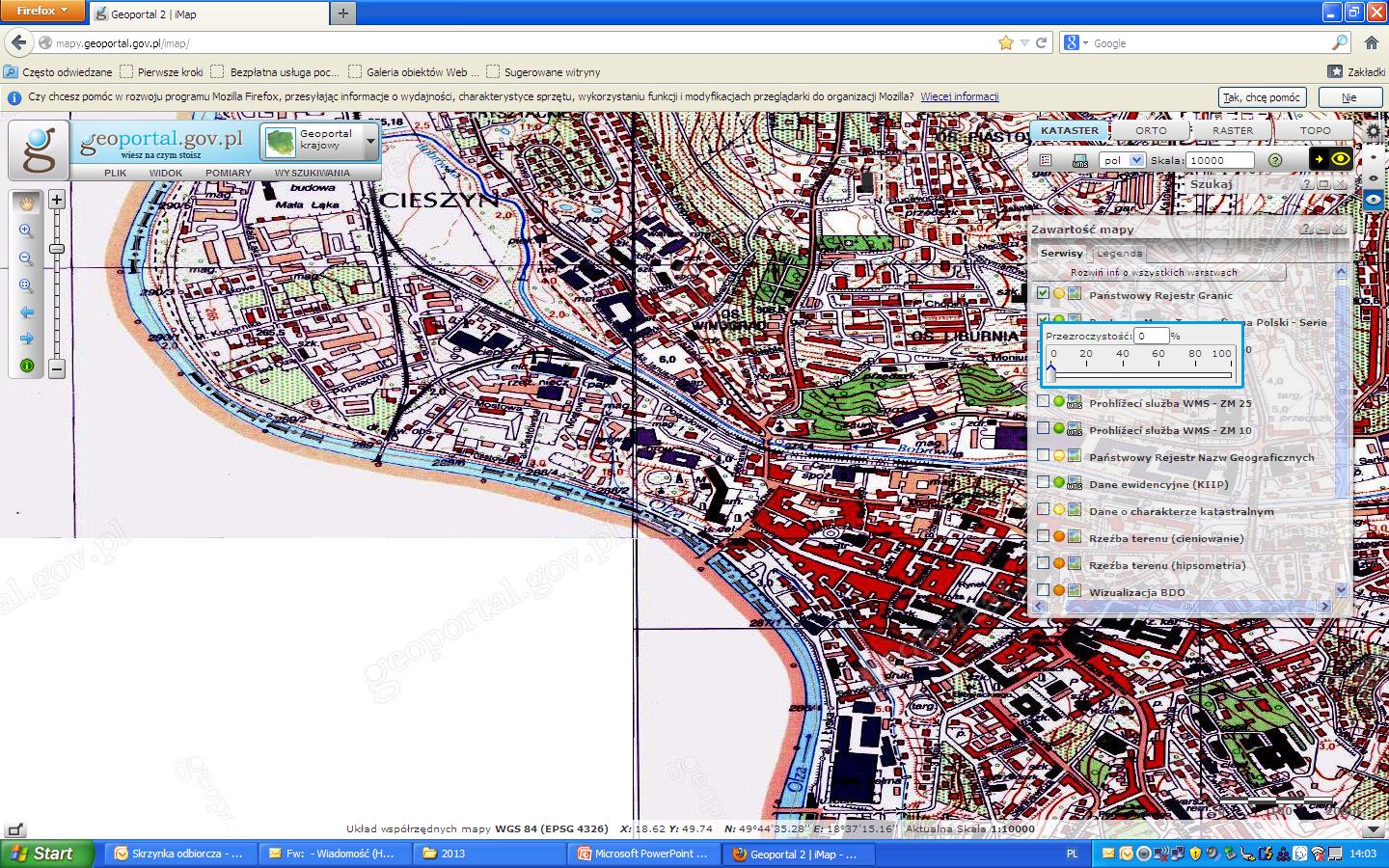Open Geoportal krajowy dropdown arrow
Screen dimensions: 1389x868
(x=370, y=142)
